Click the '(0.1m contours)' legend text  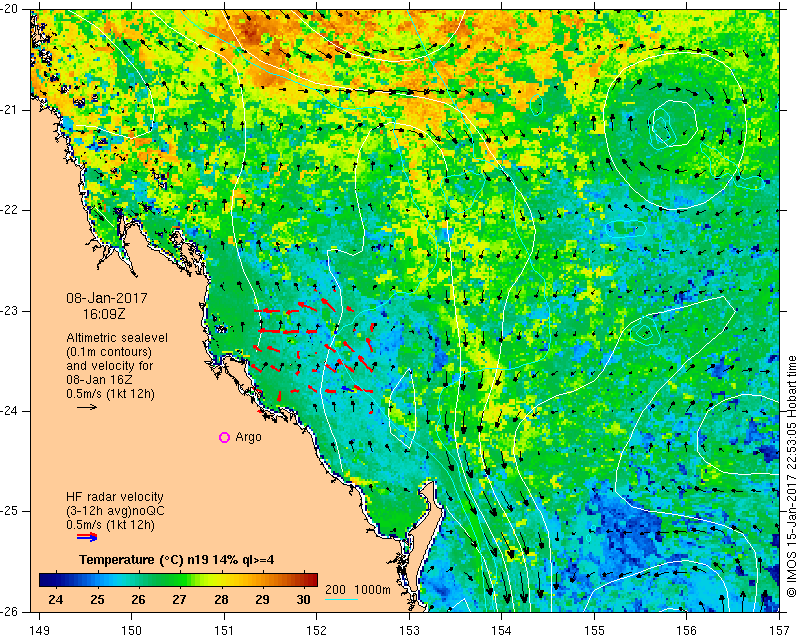(x=109, y=352)
